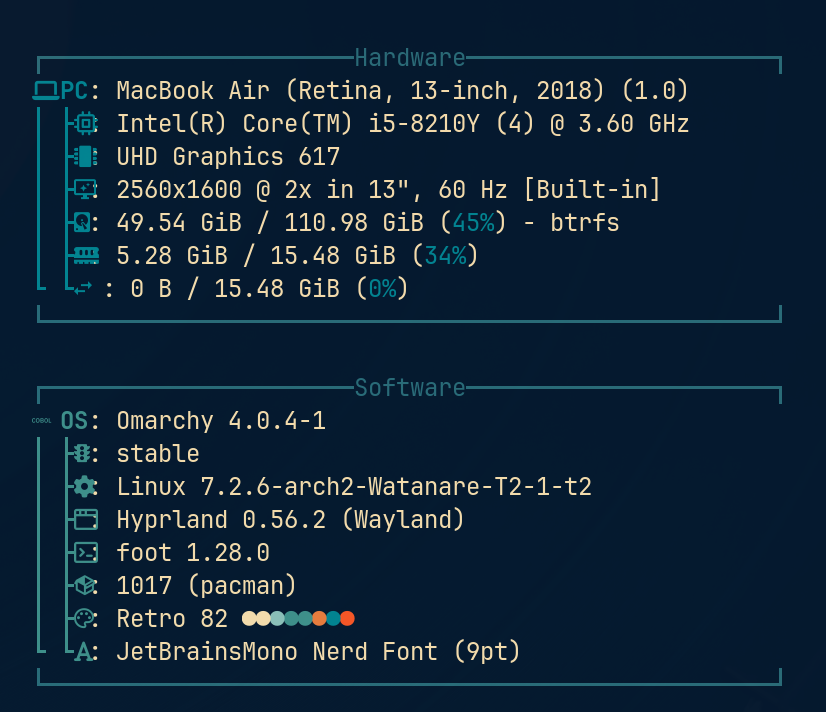Viewport: 826px width, 712px height.
Task: Click the Linux 7.2.6 kernel version line
Action: pyautogui.click(x=354, y=486)
